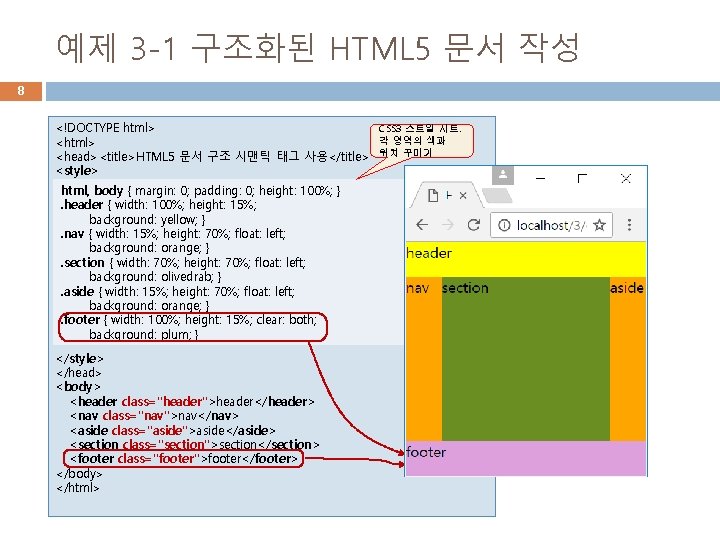Click the 'html, body' CSS rule line
Screen dimensions: 720x540
point(201,190)
